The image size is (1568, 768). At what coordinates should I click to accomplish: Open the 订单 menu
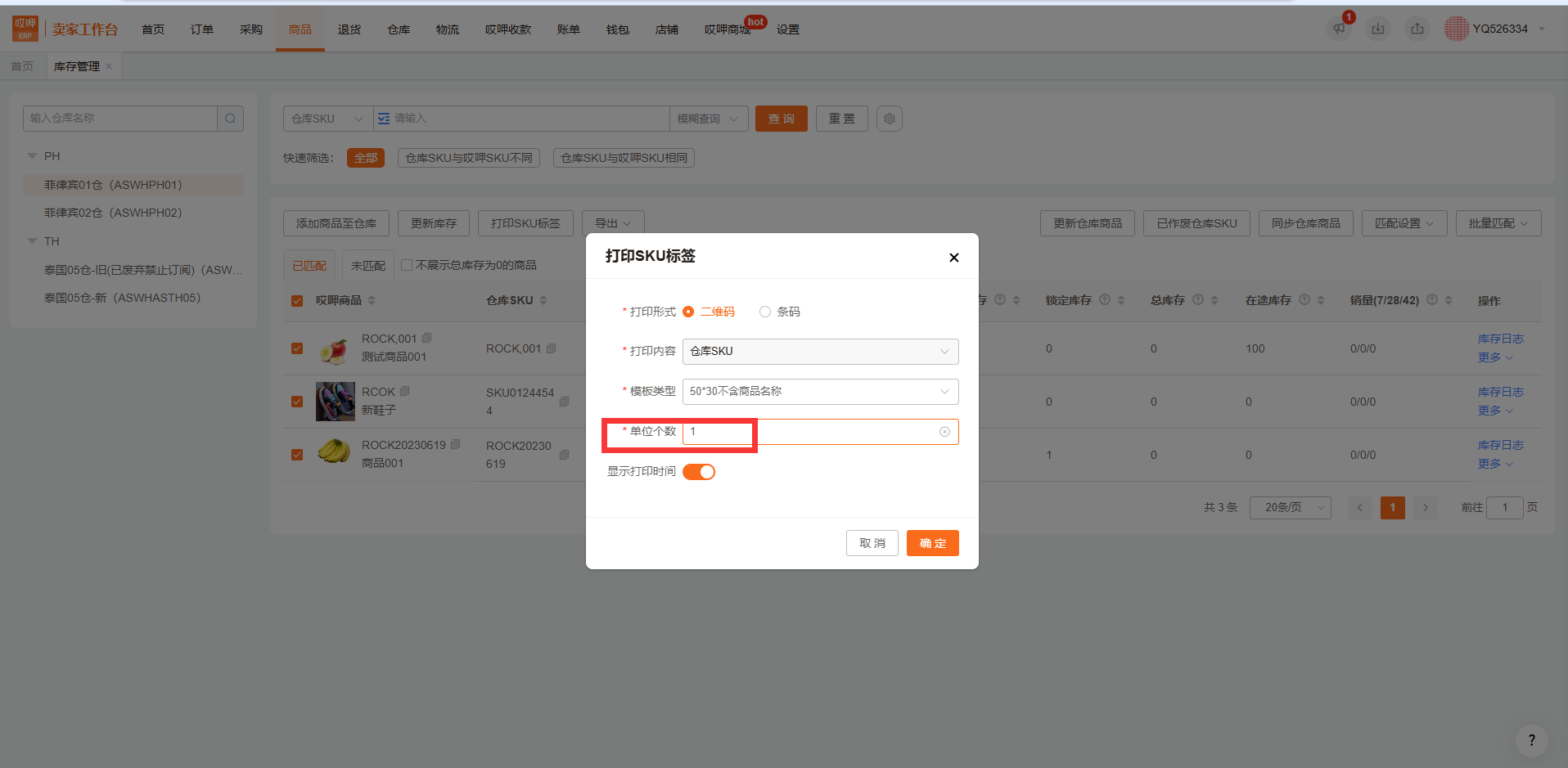click(202, 29)
